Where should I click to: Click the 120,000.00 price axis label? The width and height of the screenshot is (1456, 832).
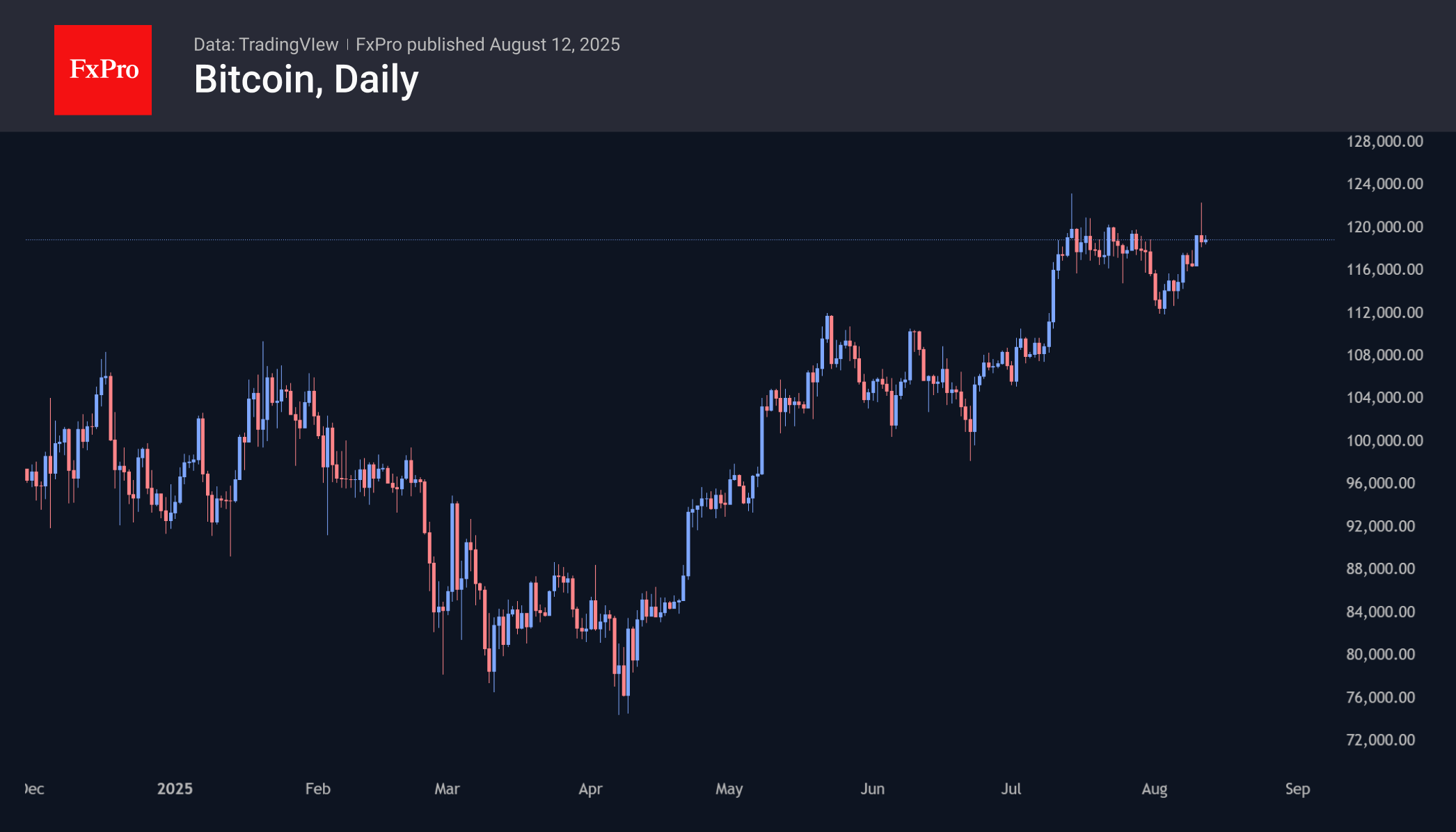pyautogui.click(x=1384, y=227)
